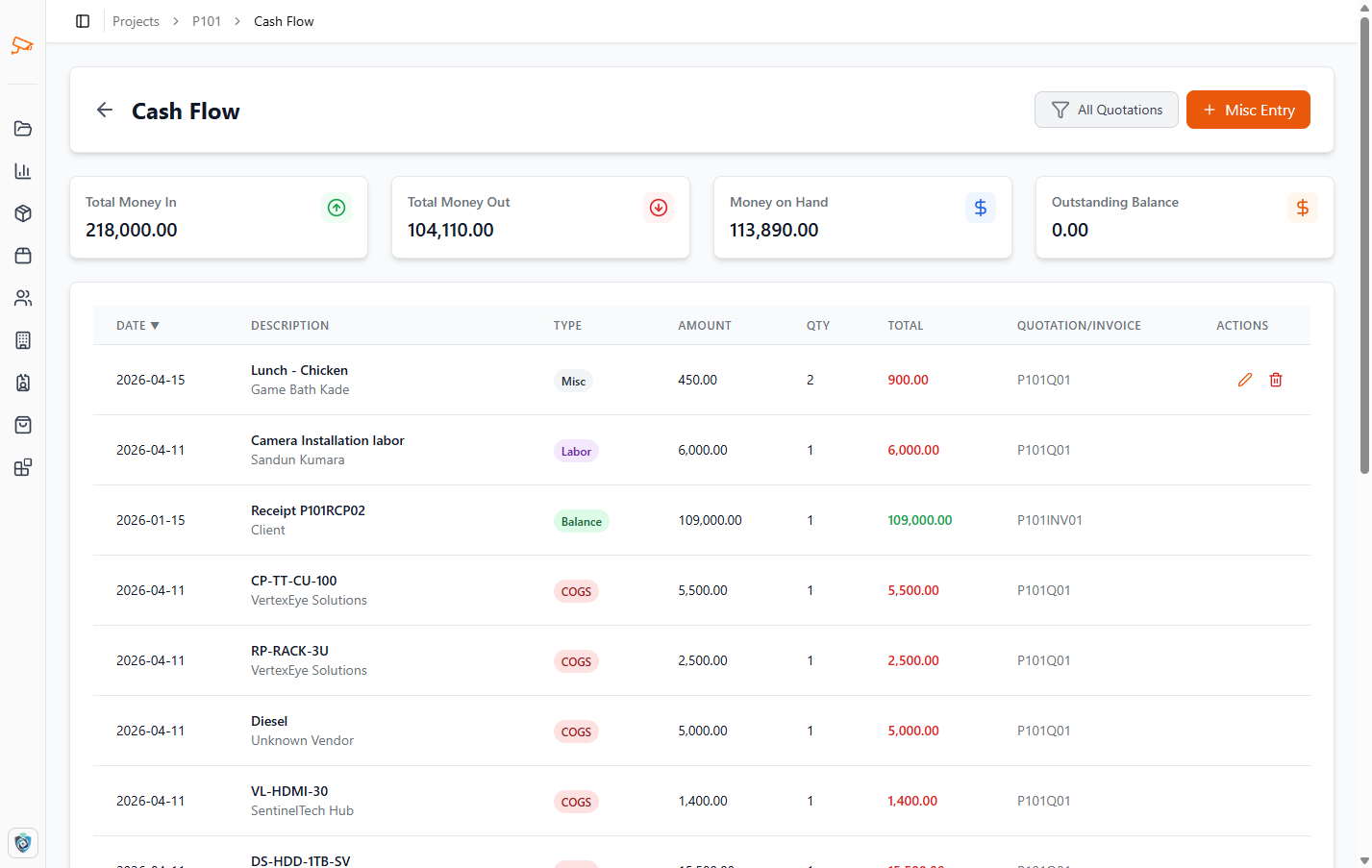Click the vertical scrollbar thumb
1372x868 pixels.
1364,246
